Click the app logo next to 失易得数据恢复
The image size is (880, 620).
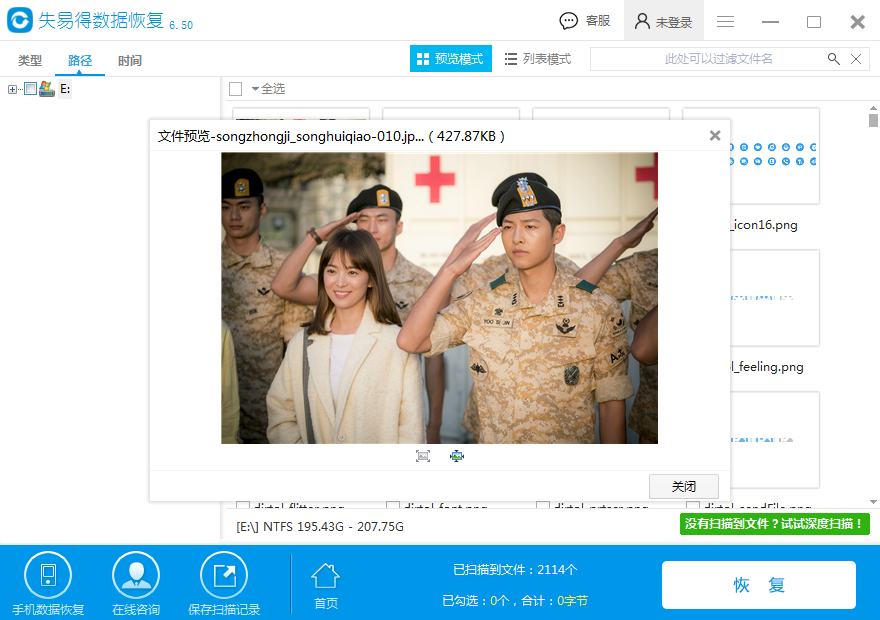[20, 20]
